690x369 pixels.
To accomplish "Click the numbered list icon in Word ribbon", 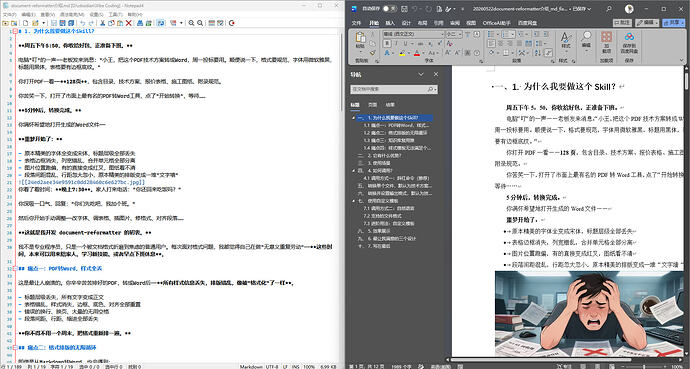I will tap(506, 34).
